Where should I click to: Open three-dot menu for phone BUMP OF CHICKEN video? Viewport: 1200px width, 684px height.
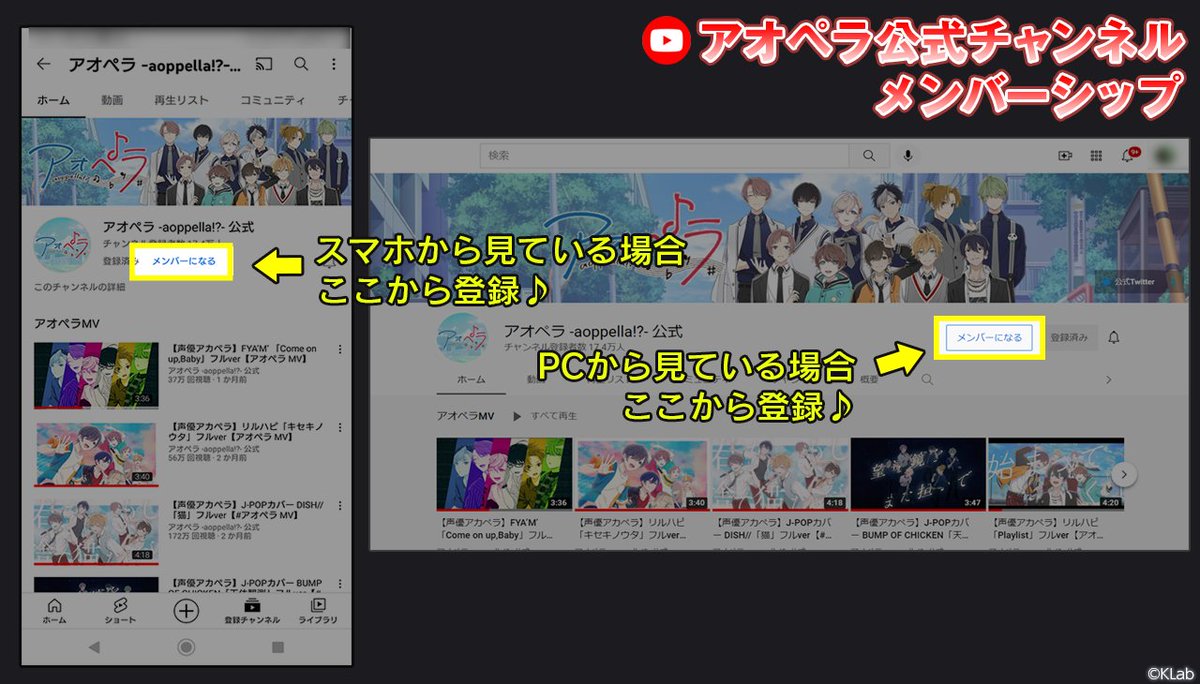click(340, 584)
